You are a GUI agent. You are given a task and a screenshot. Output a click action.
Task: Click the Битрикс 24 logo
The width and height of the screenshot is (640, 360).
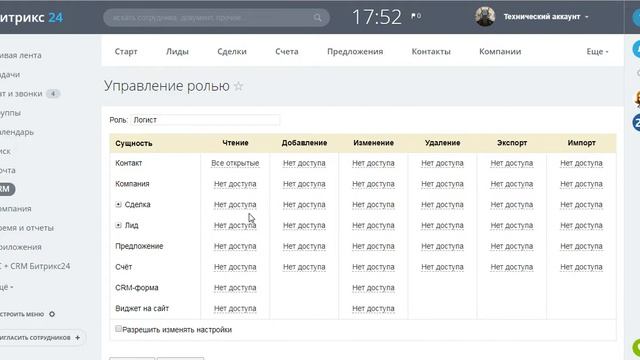(31, 17)
